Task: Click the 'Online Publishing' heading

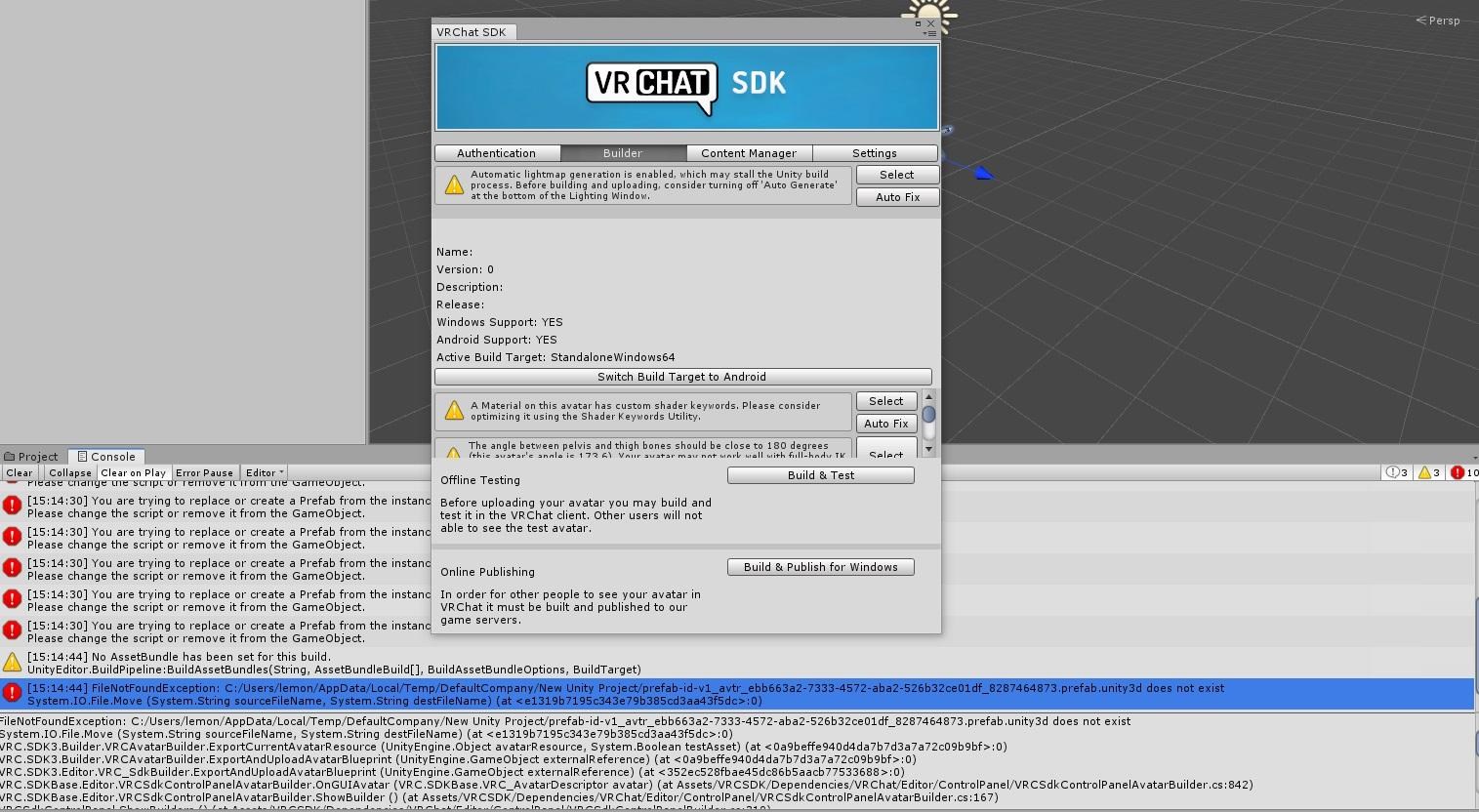Action: (x=487, y=572)
